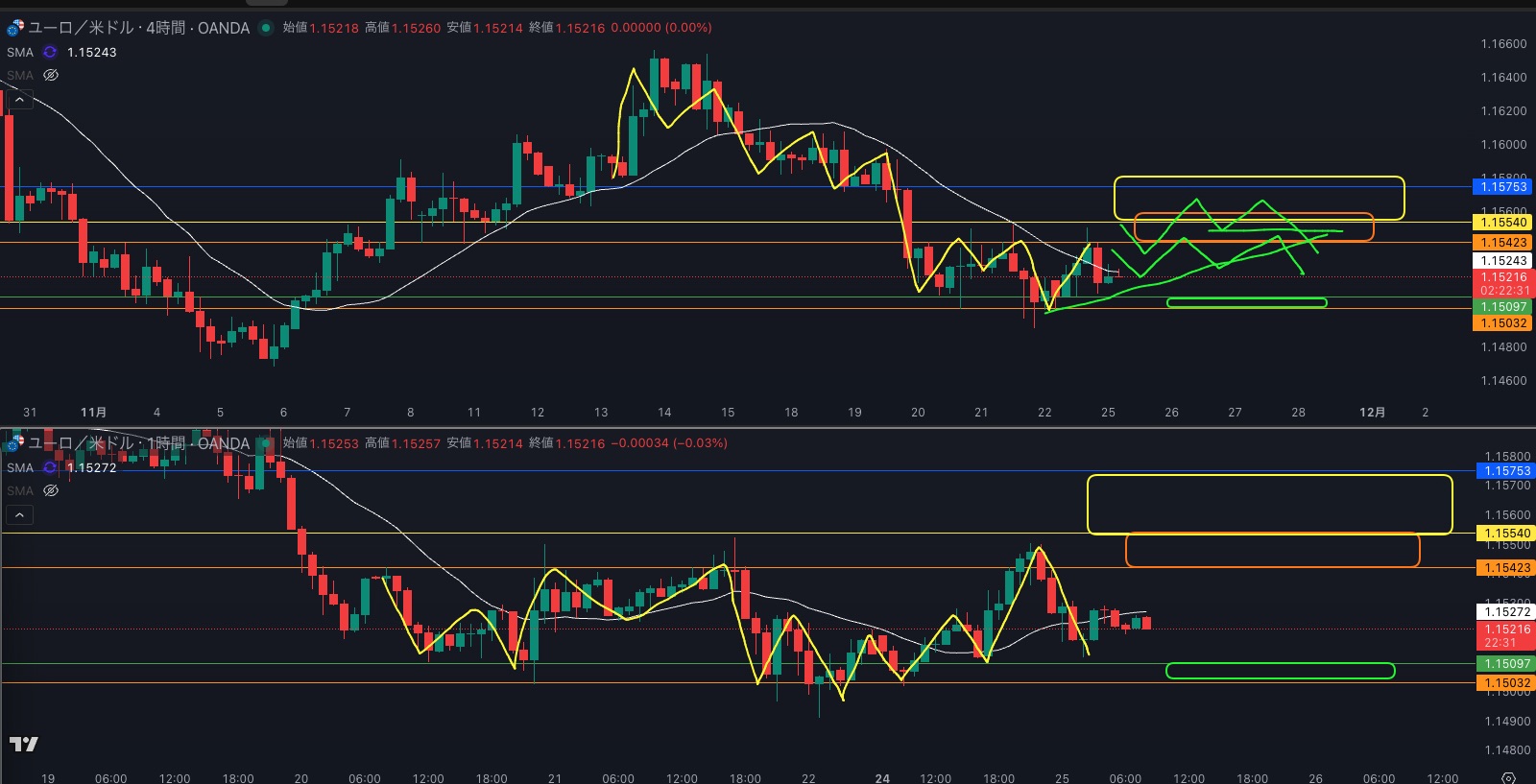The width and height of the screenshot is (1536, 784).
Task: Click the purple SMA refresh icon on 4-hour chart
Action: [x=50, y=52]
